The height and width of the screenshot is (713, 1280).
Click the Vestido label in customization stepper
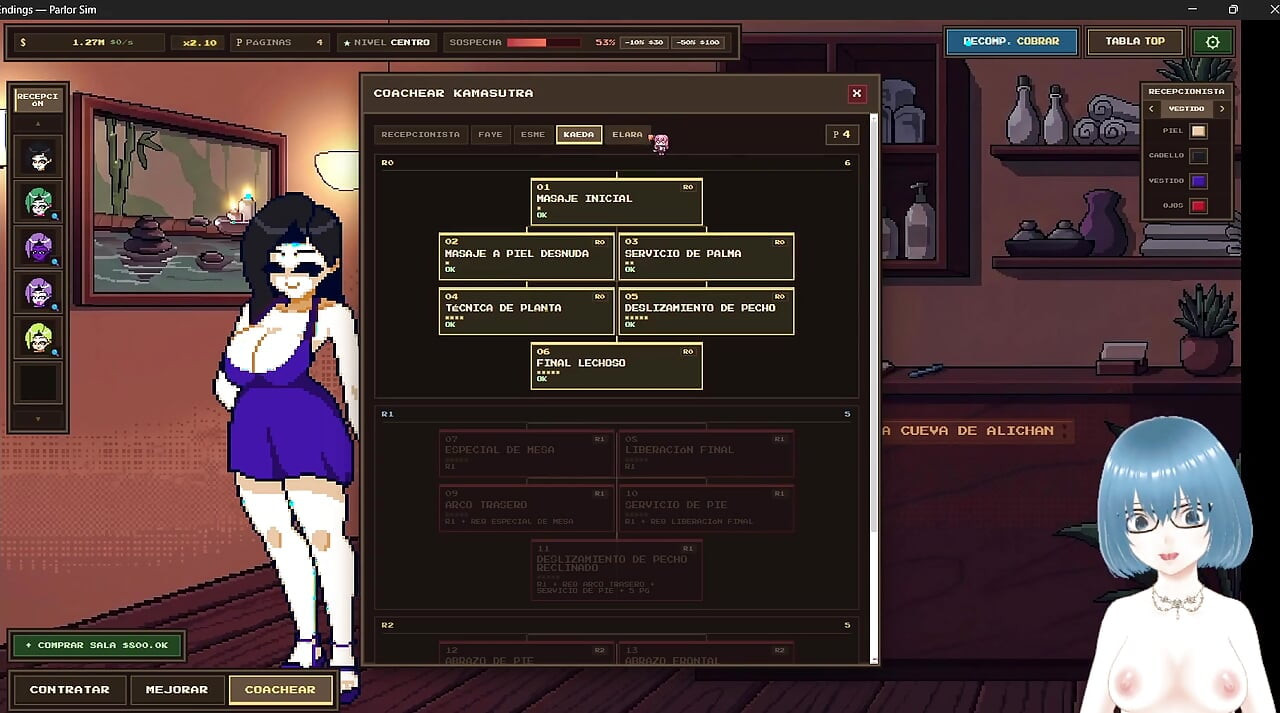coord(1186,108)
